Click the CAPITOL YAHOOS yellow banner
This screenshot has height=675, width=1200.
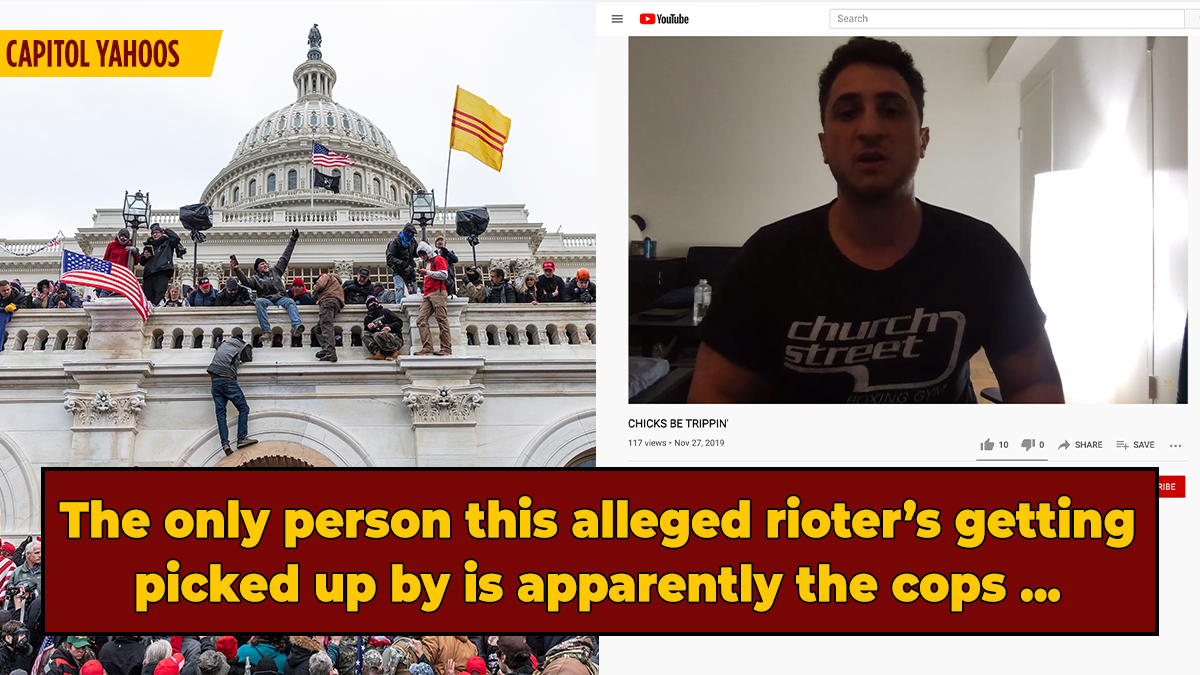[x=108, y=53]
